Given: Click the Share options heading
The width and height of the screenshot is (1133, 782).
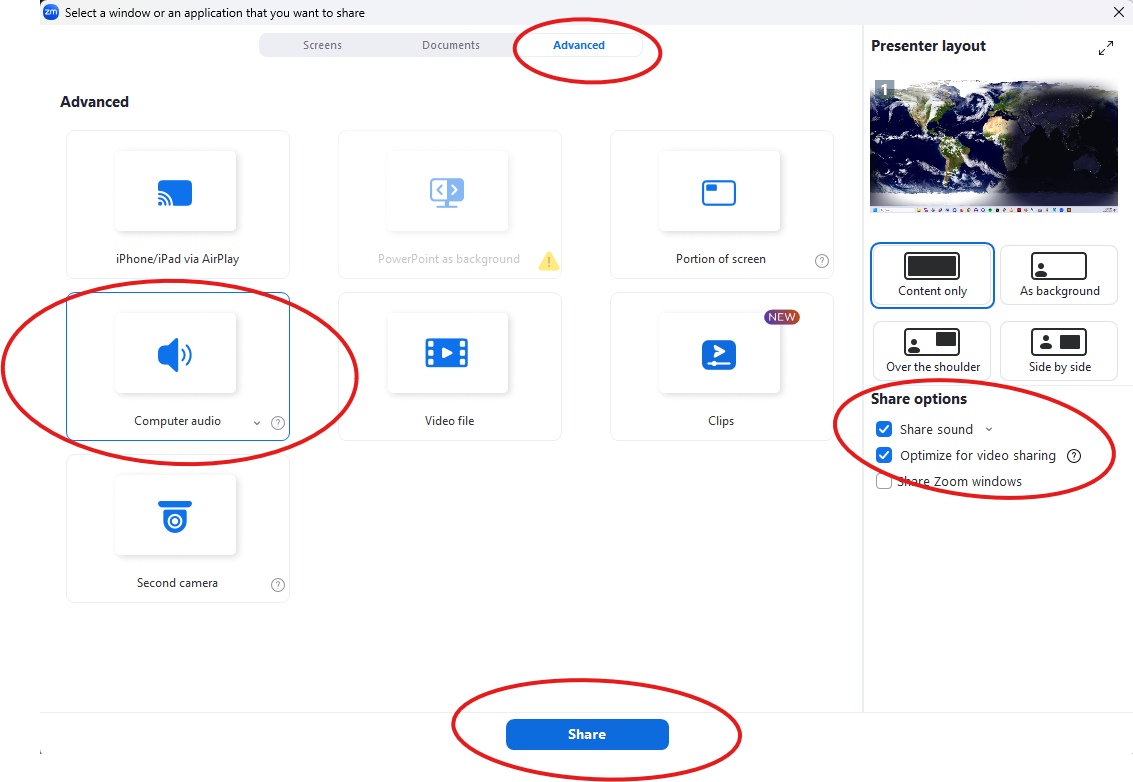Looking at the screenshot, I should point(918,399).
